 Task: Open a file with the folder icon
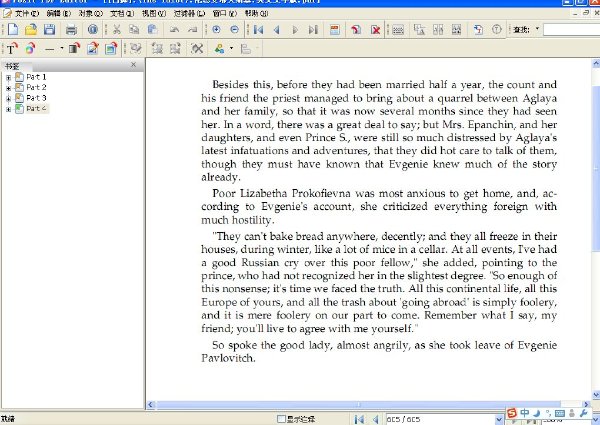pos(31,29)
